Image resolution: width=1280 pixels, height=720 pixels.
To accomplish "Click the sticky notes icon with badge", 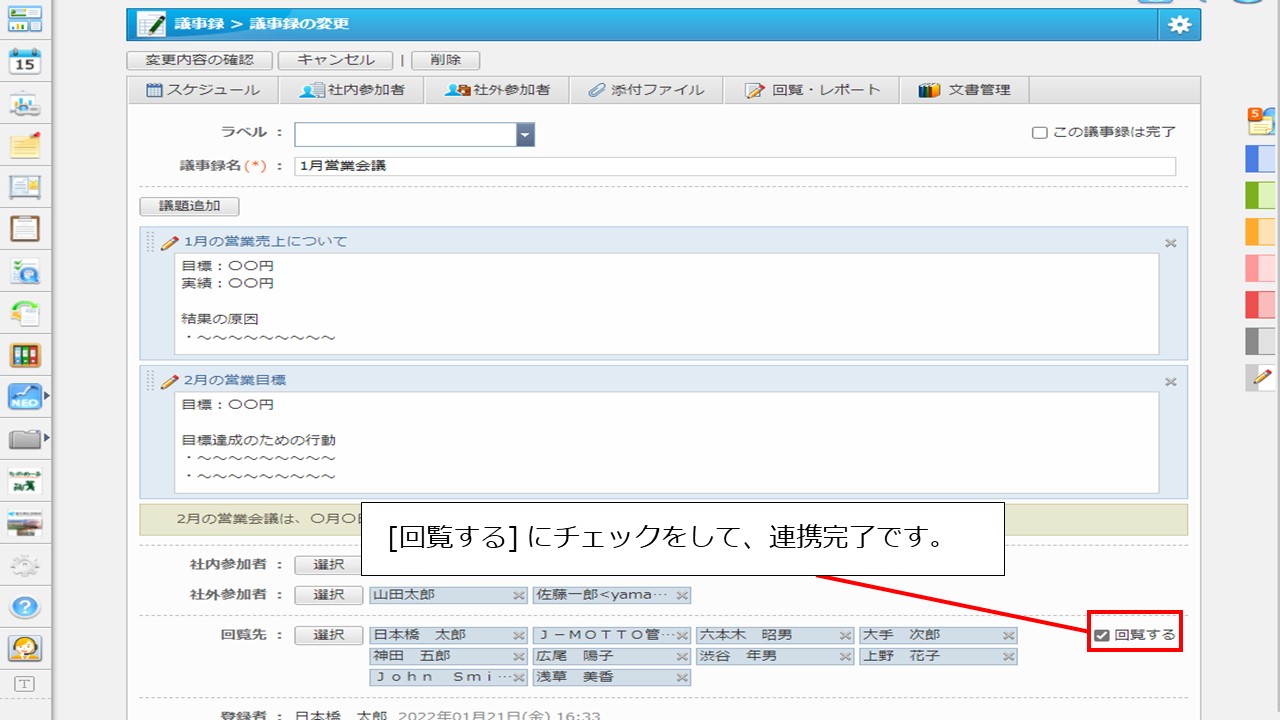I will 1260,122.
